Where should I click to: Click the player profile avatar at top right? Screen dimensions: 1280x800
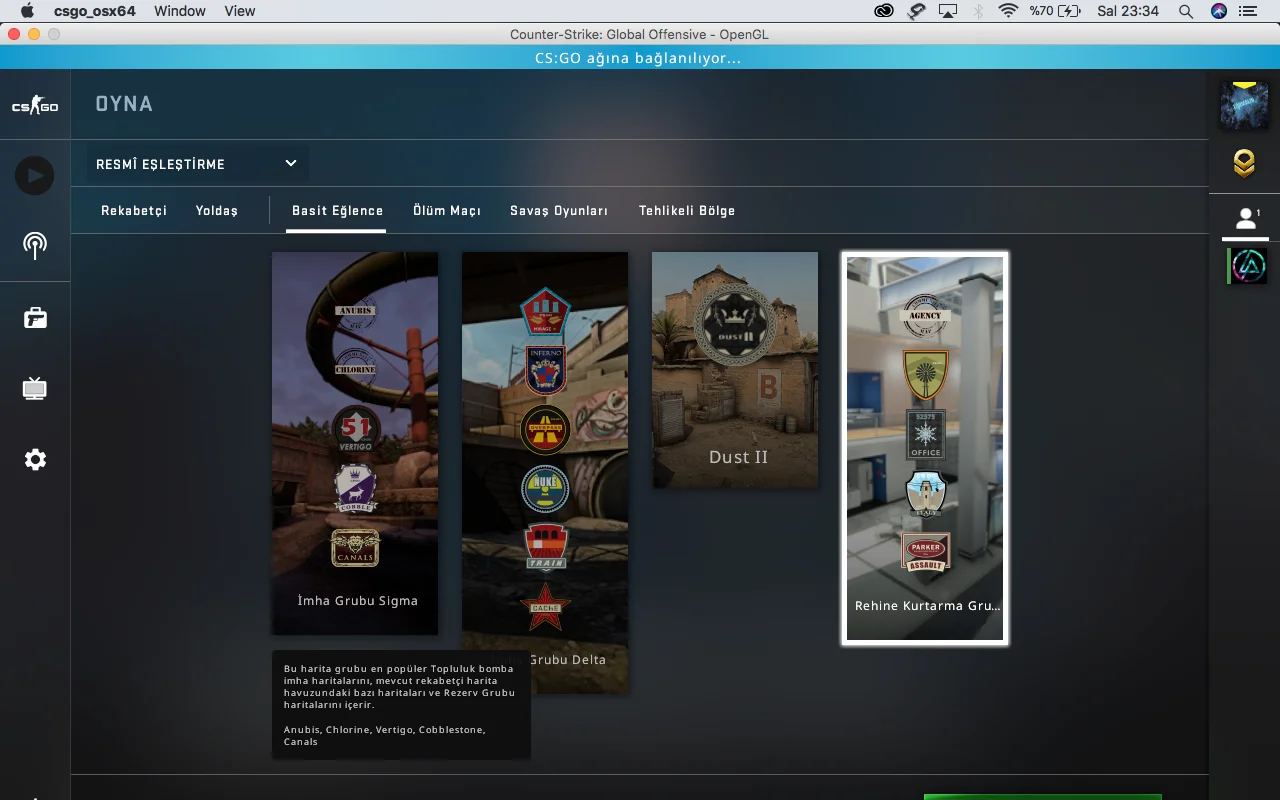click(1244, 105)
